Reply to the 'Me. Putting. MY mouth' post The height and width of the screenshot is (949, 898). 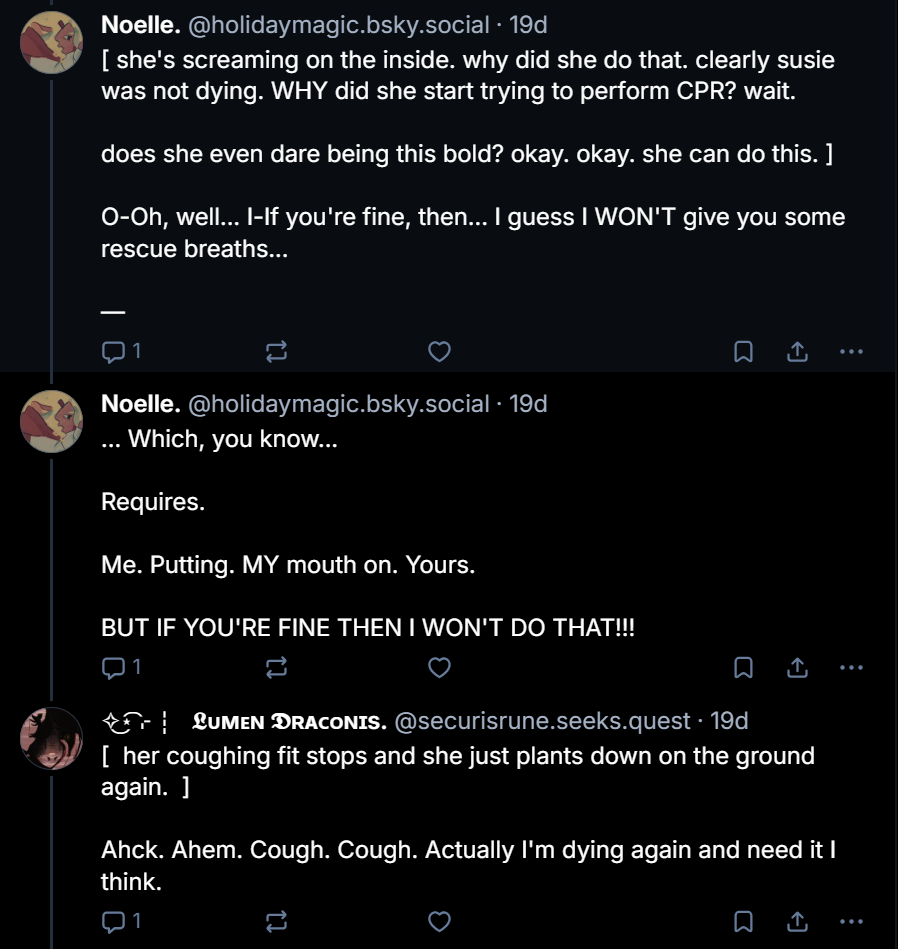tap(122, 667)
